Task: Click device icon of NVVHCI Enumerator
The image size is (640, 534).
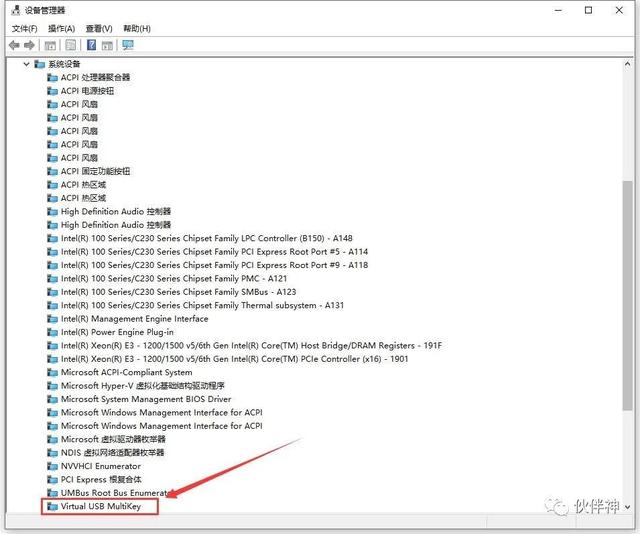Action: pyautogui.click(x=52, y=466)
